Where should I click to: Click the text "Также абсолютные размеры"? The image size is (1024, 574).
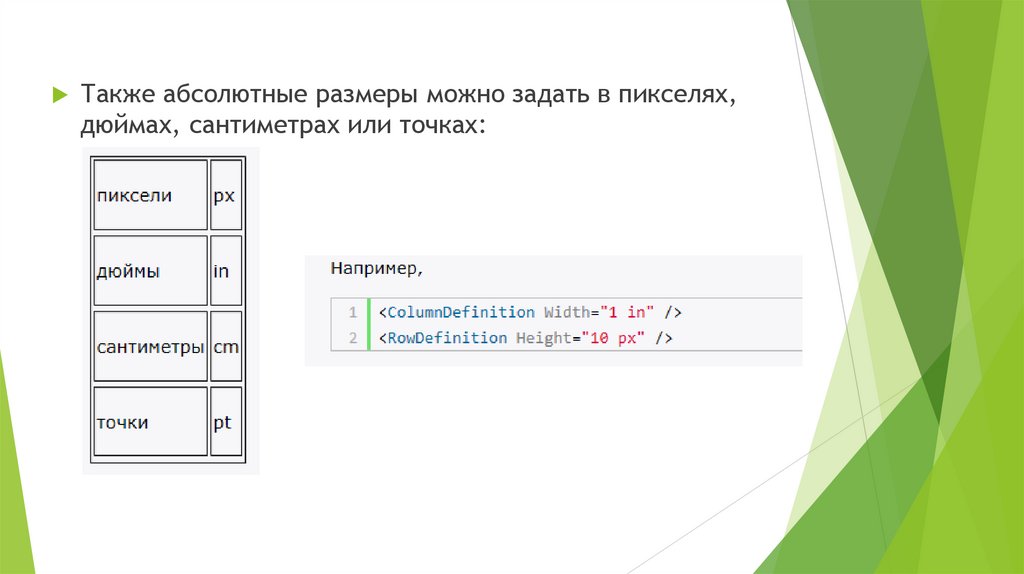pyautogui.click(x=249, y=94)
